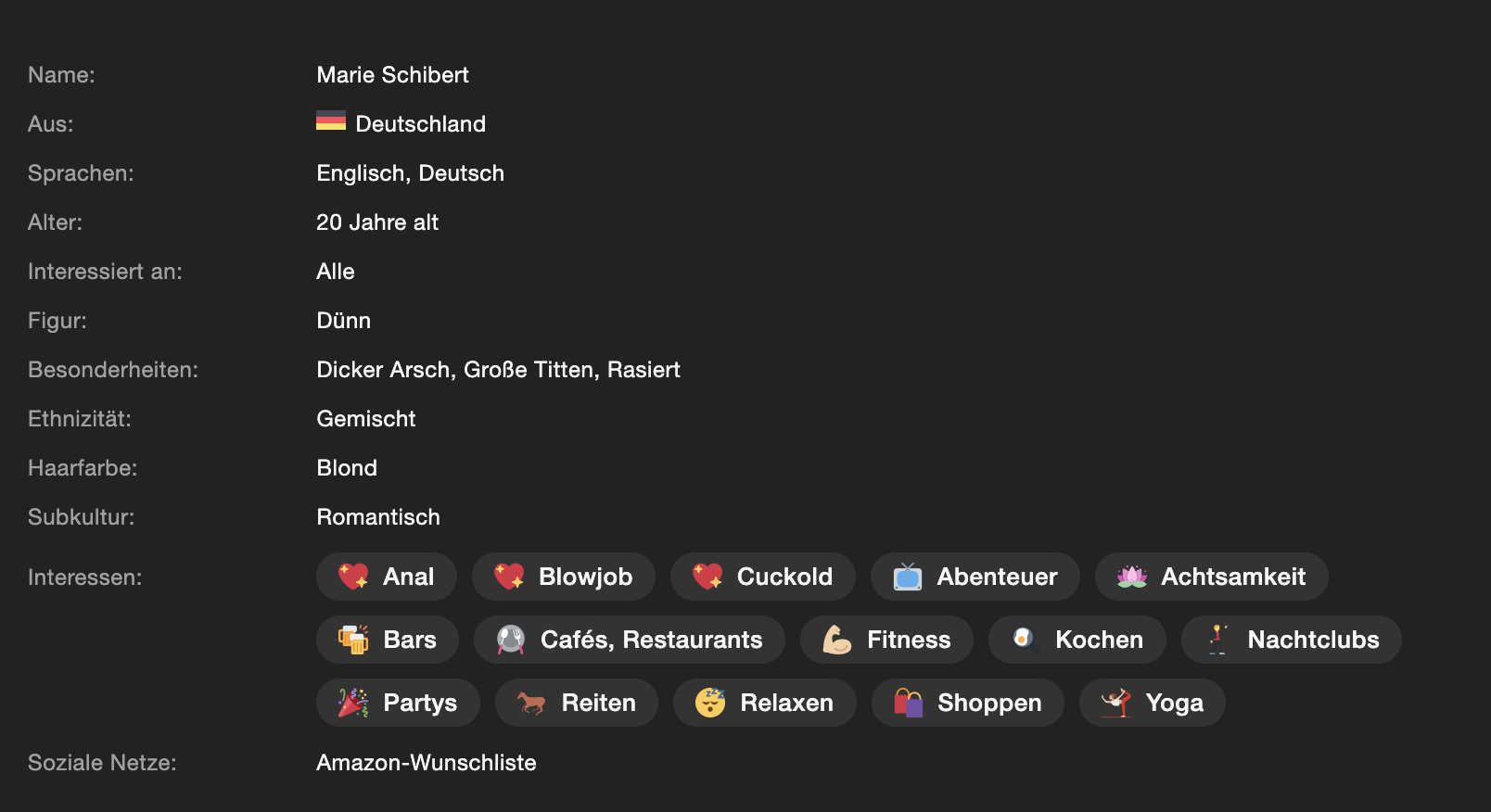Click the Romantisch subculture value

click(378, 517)
